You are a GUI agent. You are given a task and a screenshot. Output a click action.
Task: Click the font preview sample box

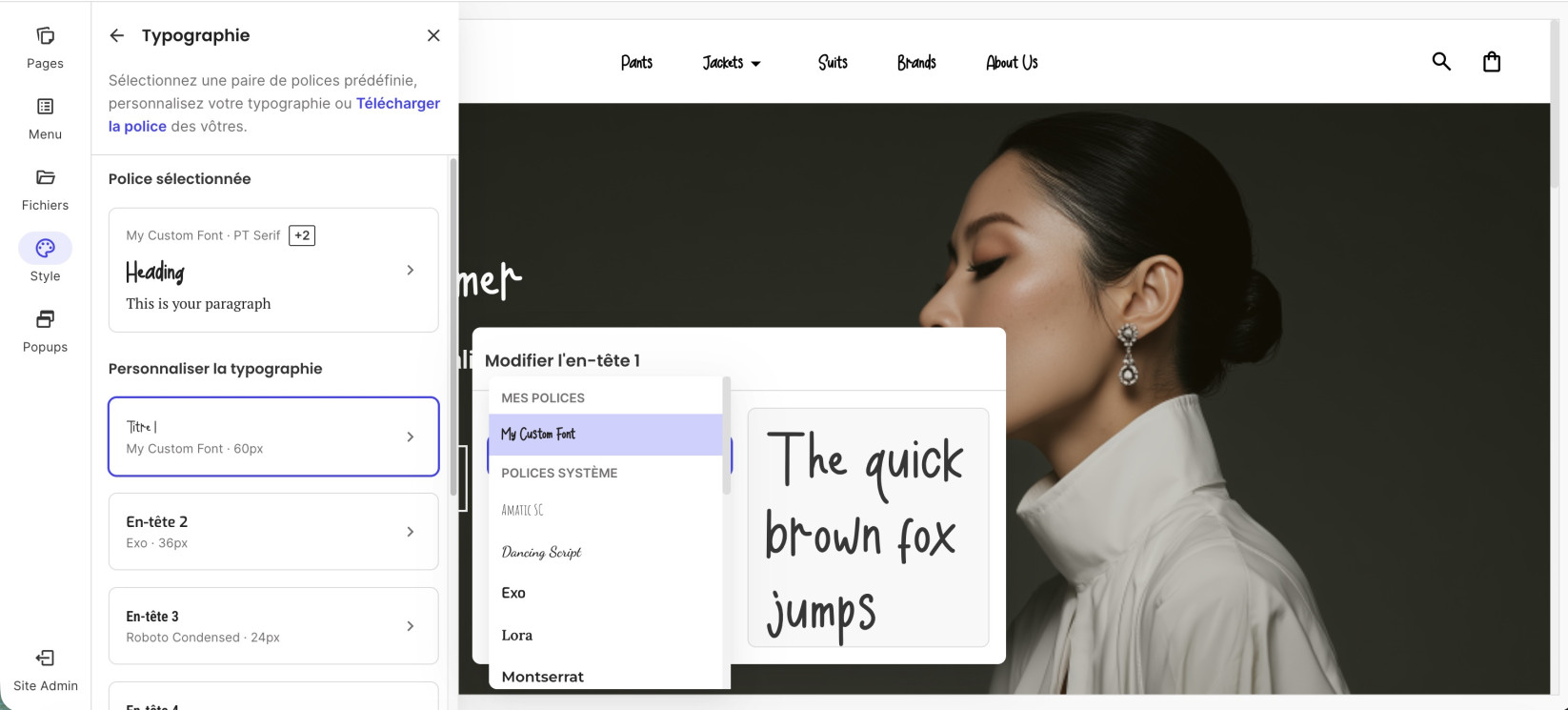click(x=869, y=528)
